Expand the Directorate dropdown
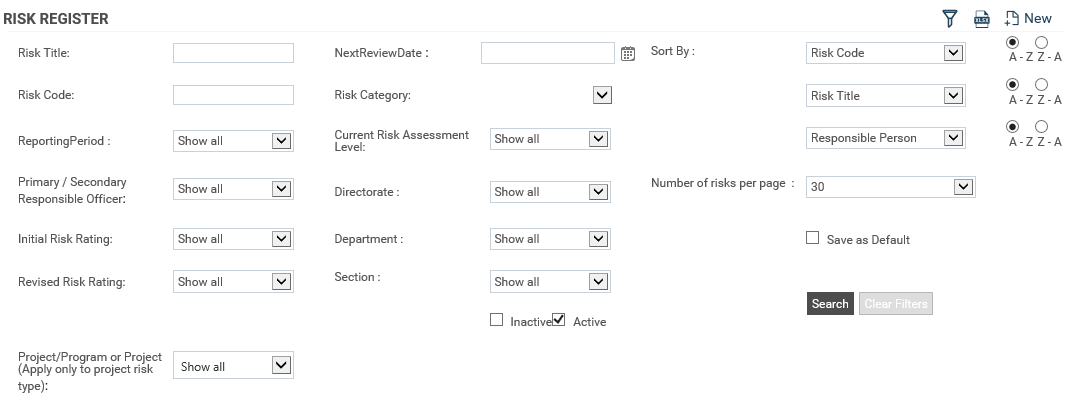The image size is (1071, 406). (550, 192)
